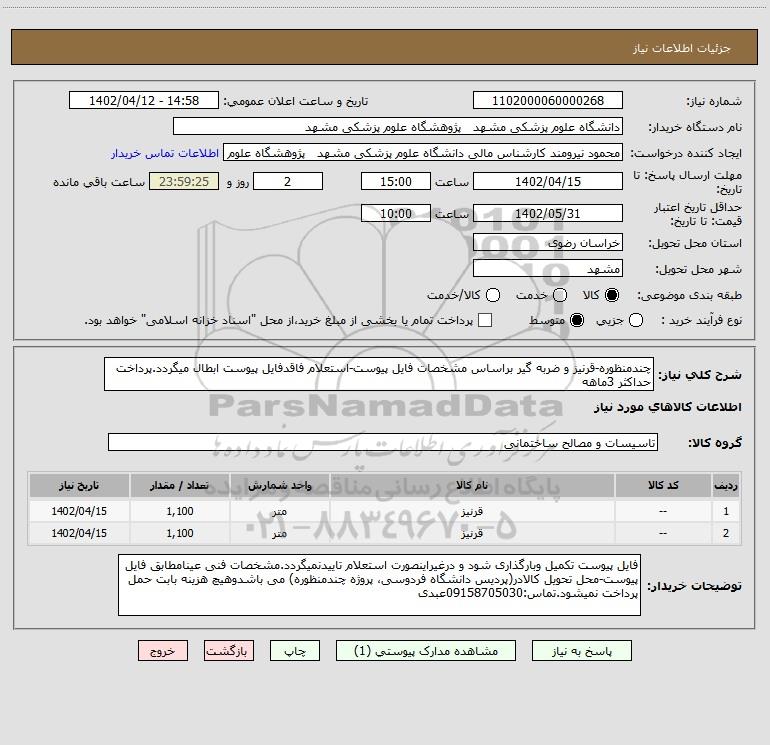The image size is (770, 745).
Task: Click the نام کالا column header
Action: point(472,485)
